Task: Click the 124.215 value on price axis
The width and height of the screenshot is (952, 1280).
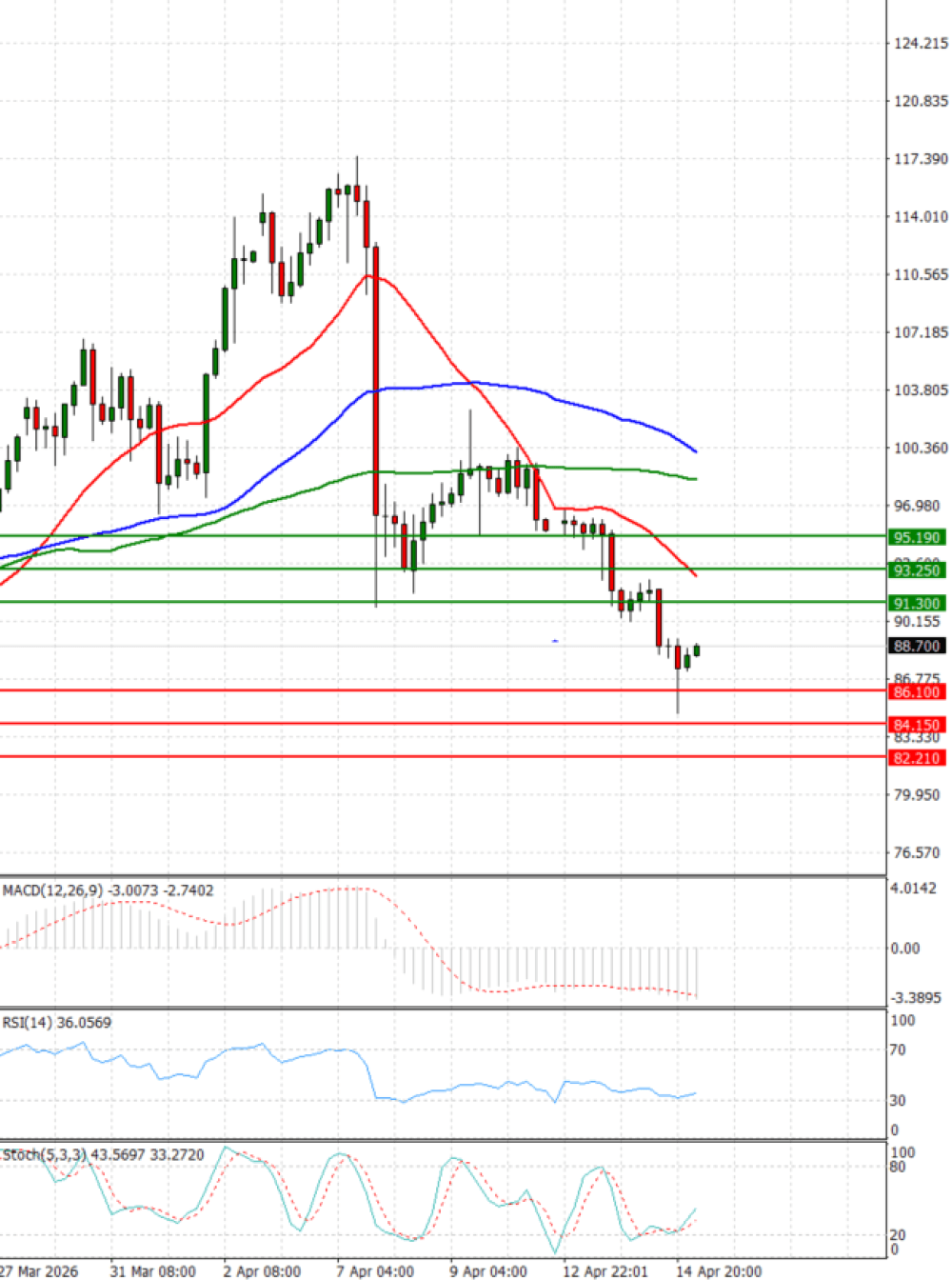Action: point(920,43)
